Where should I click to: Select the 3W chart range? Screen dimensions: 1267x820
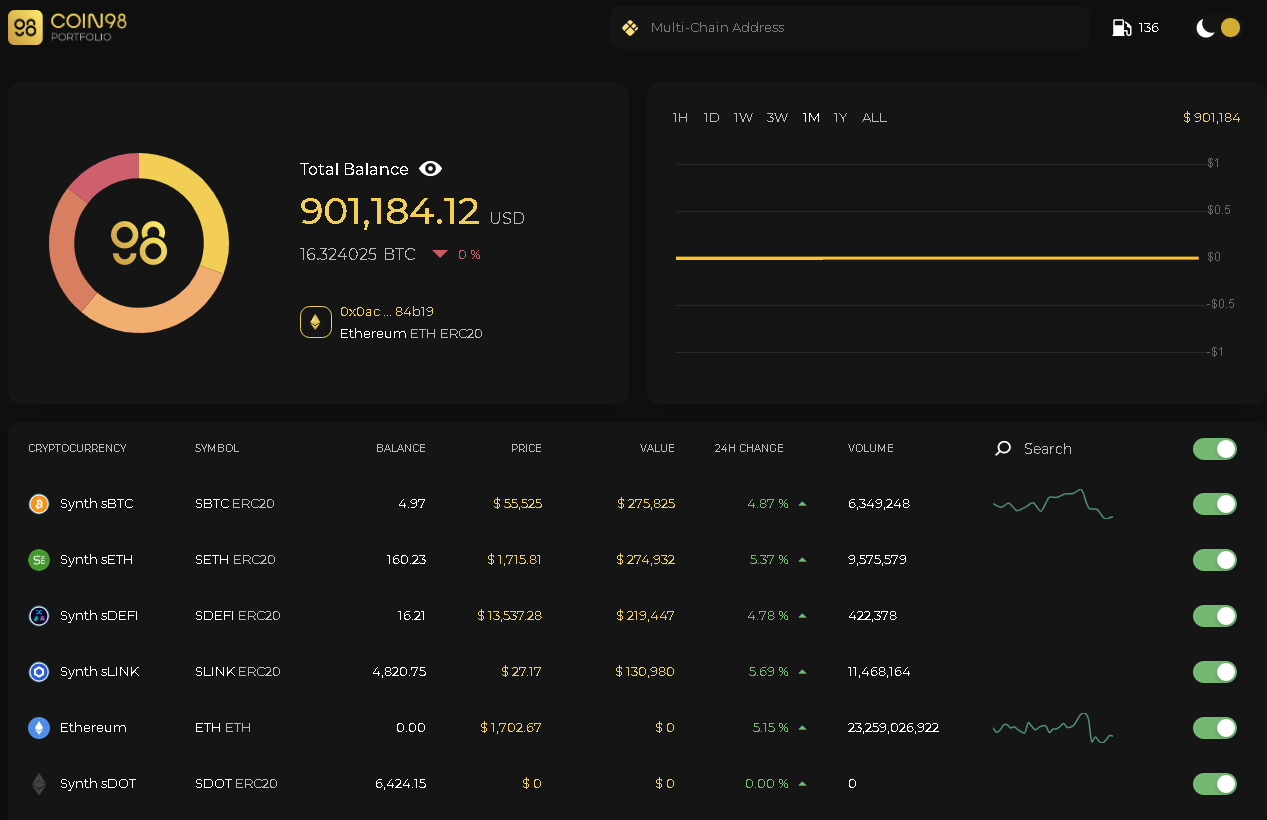777,118
